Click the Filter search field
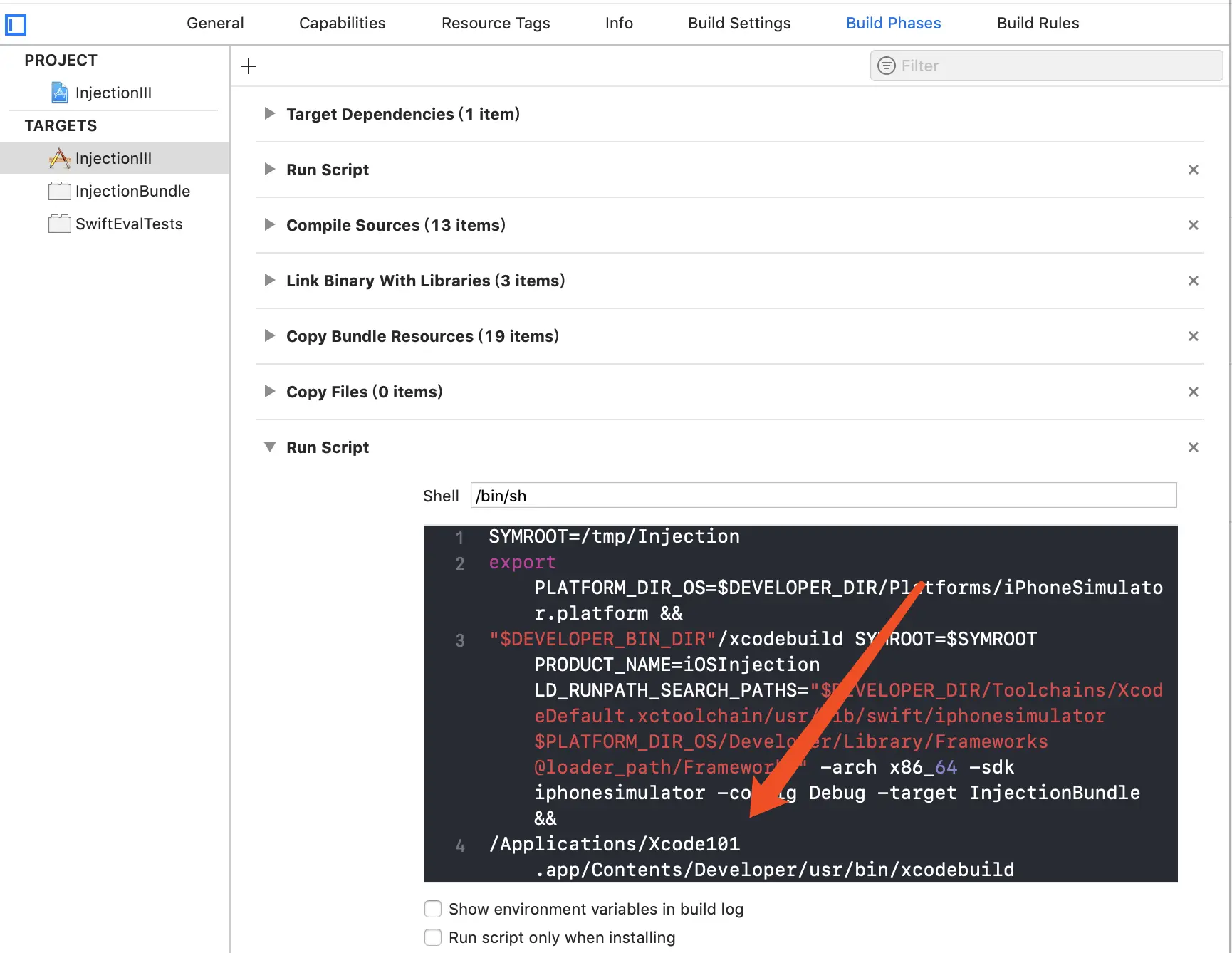 pyautogui.click(x=1046, y=66)
